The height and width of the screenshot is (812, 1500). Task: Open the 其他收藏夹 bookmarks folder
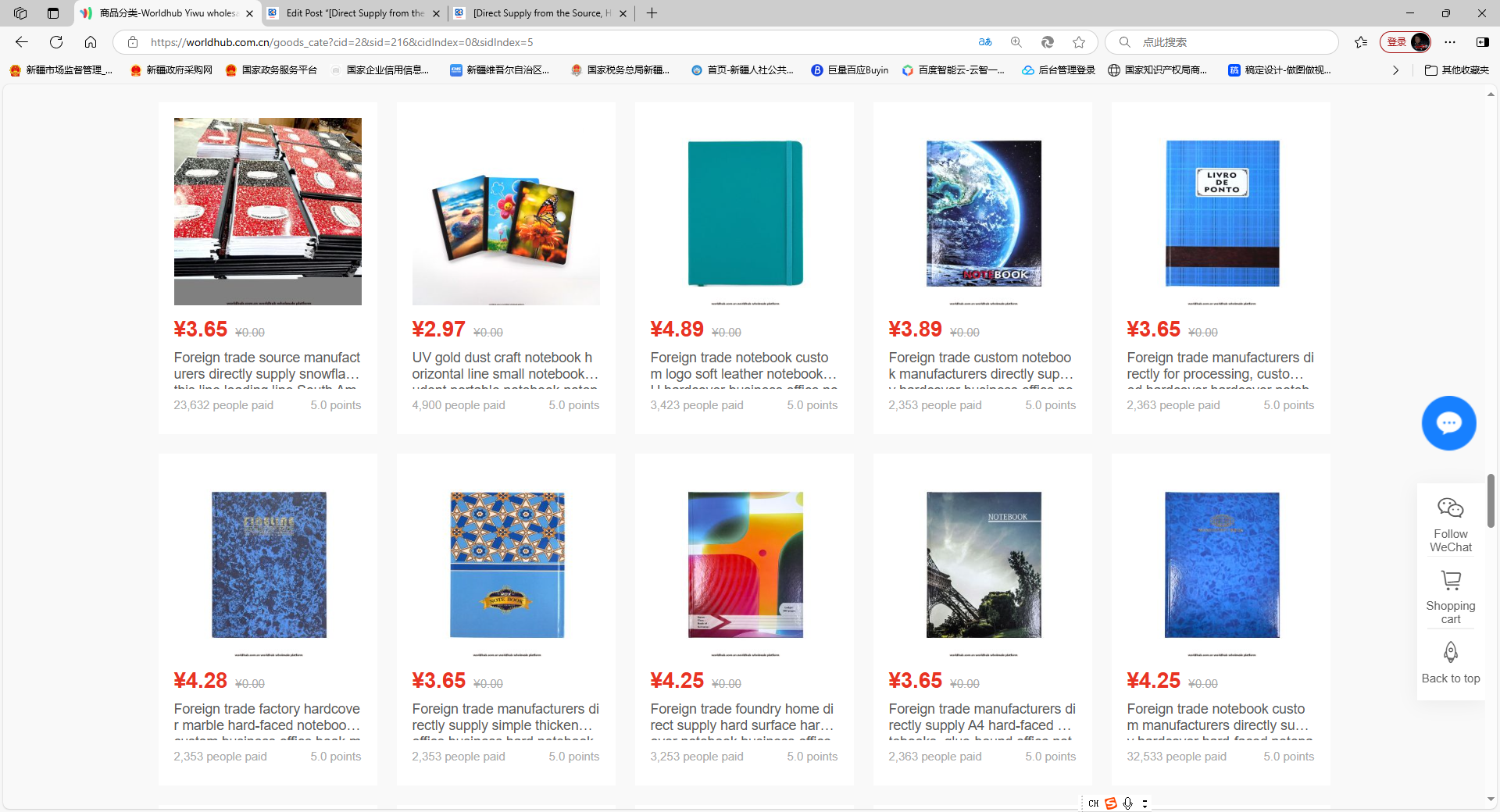point(1457,70)
